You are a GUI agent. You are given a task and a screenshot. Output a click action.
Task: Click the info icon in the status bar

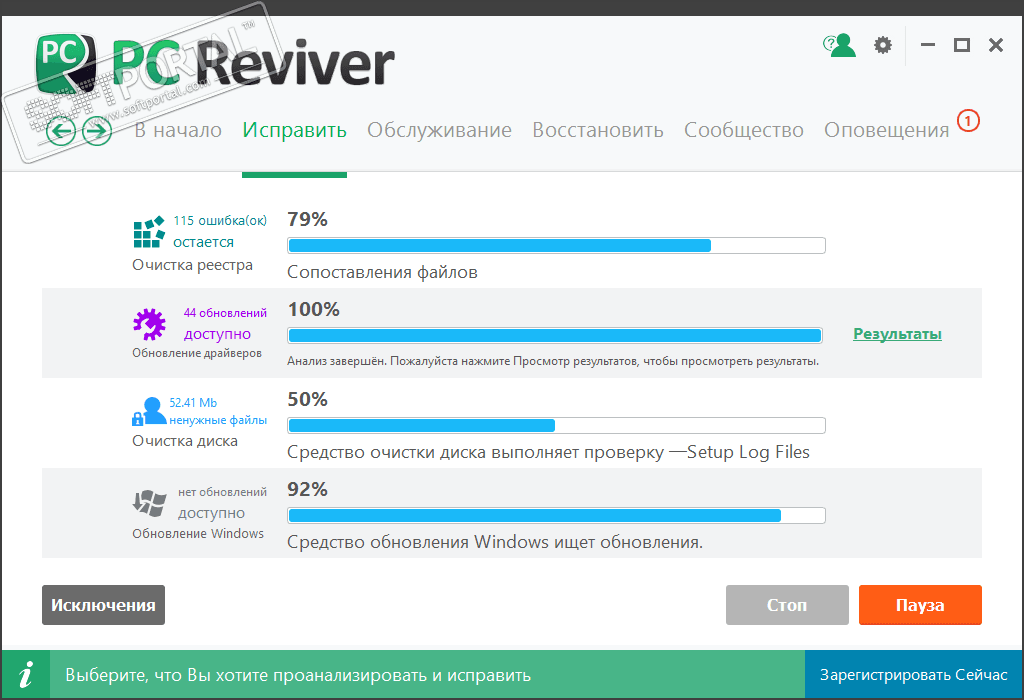coord(25,675)
